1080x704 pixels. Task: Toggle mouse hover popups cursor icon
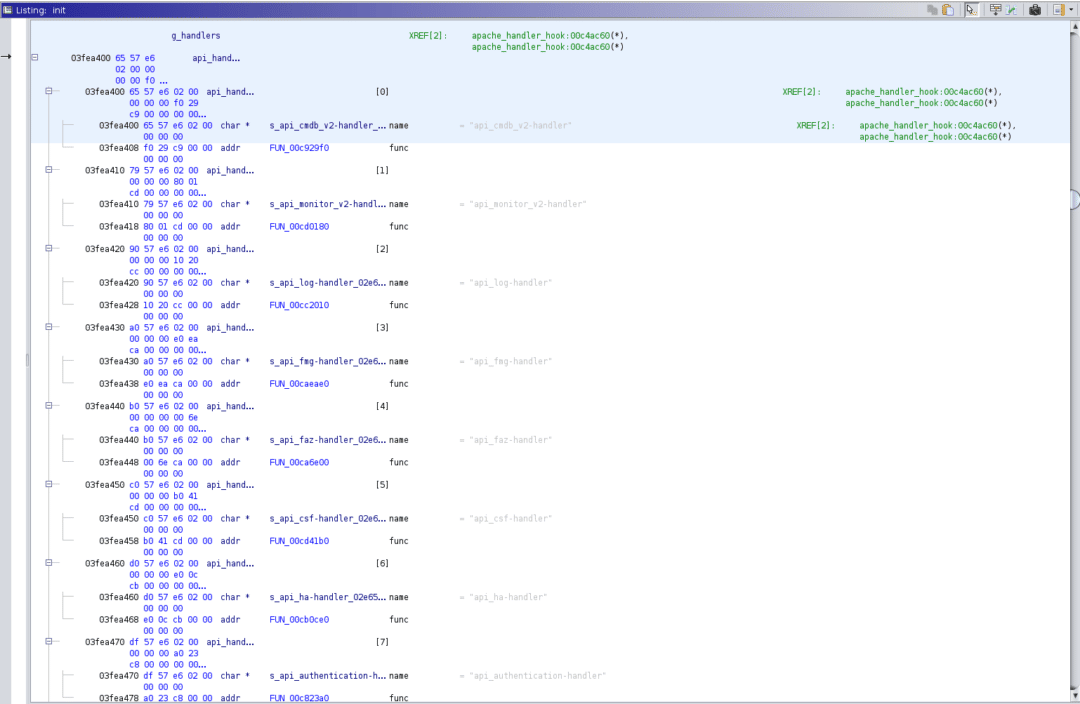click(x=971, y=10)
